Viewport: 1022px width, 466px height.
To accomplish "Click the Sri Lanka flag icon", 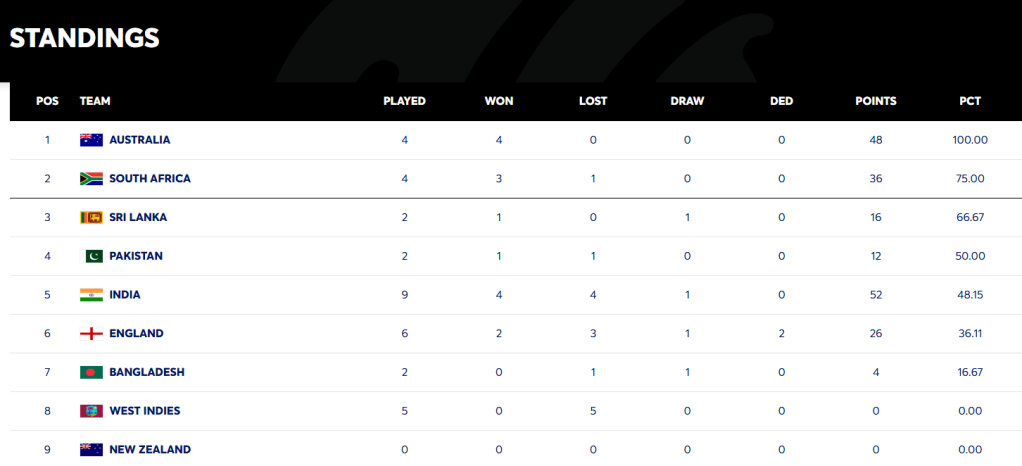I will click(x=91, y=217).
